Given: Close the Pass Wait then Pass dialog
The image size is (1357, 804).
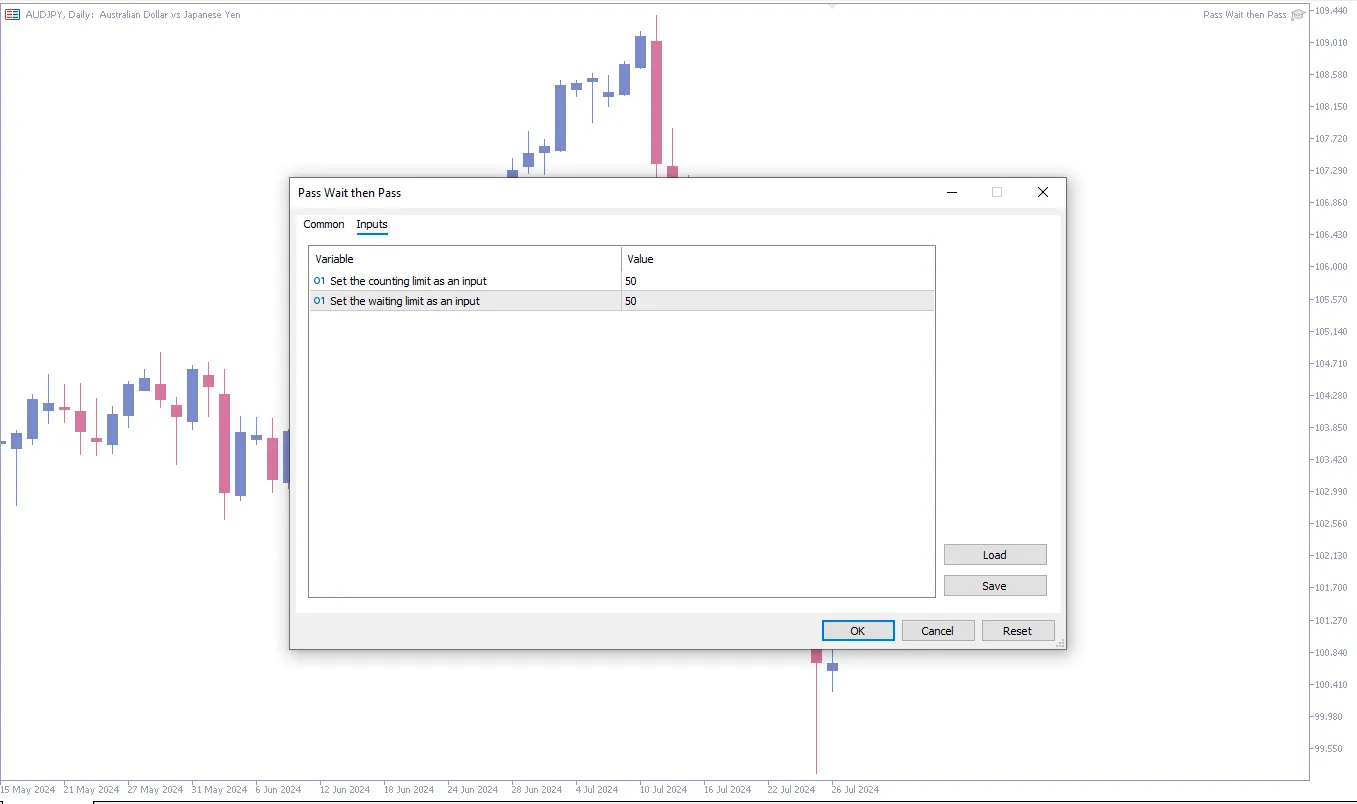Looking at the screenshot, I should 1043,192.
